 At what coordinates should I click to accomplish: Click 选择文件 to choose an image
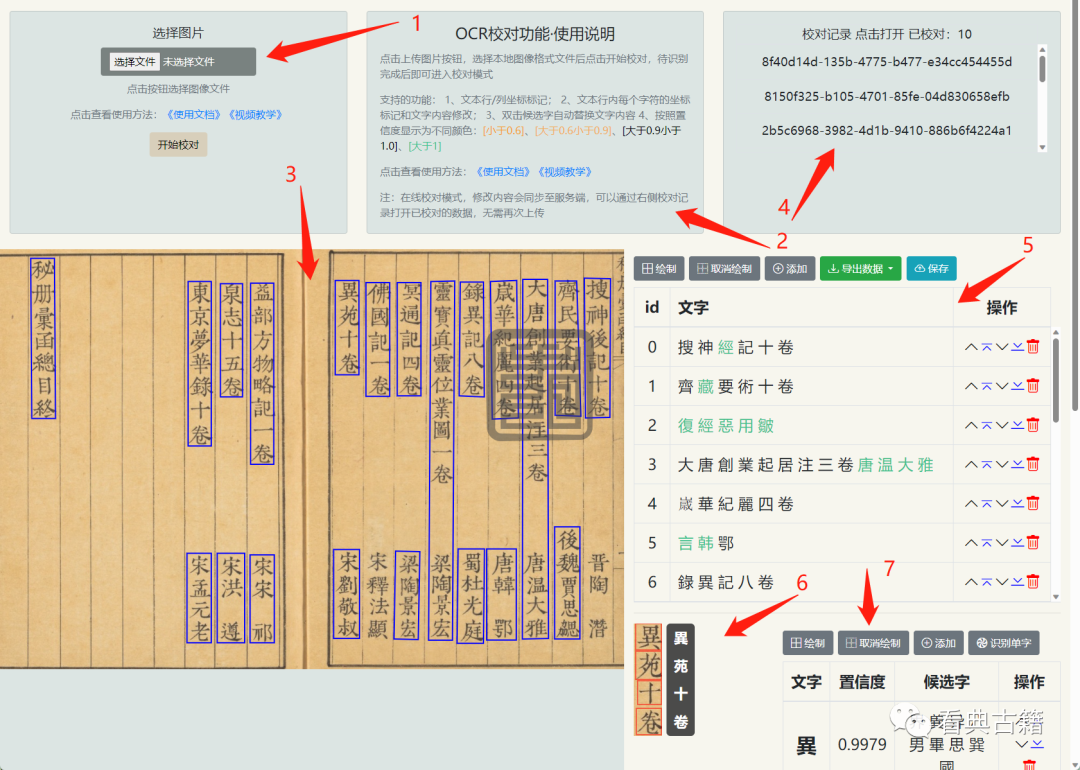point(134,62)
